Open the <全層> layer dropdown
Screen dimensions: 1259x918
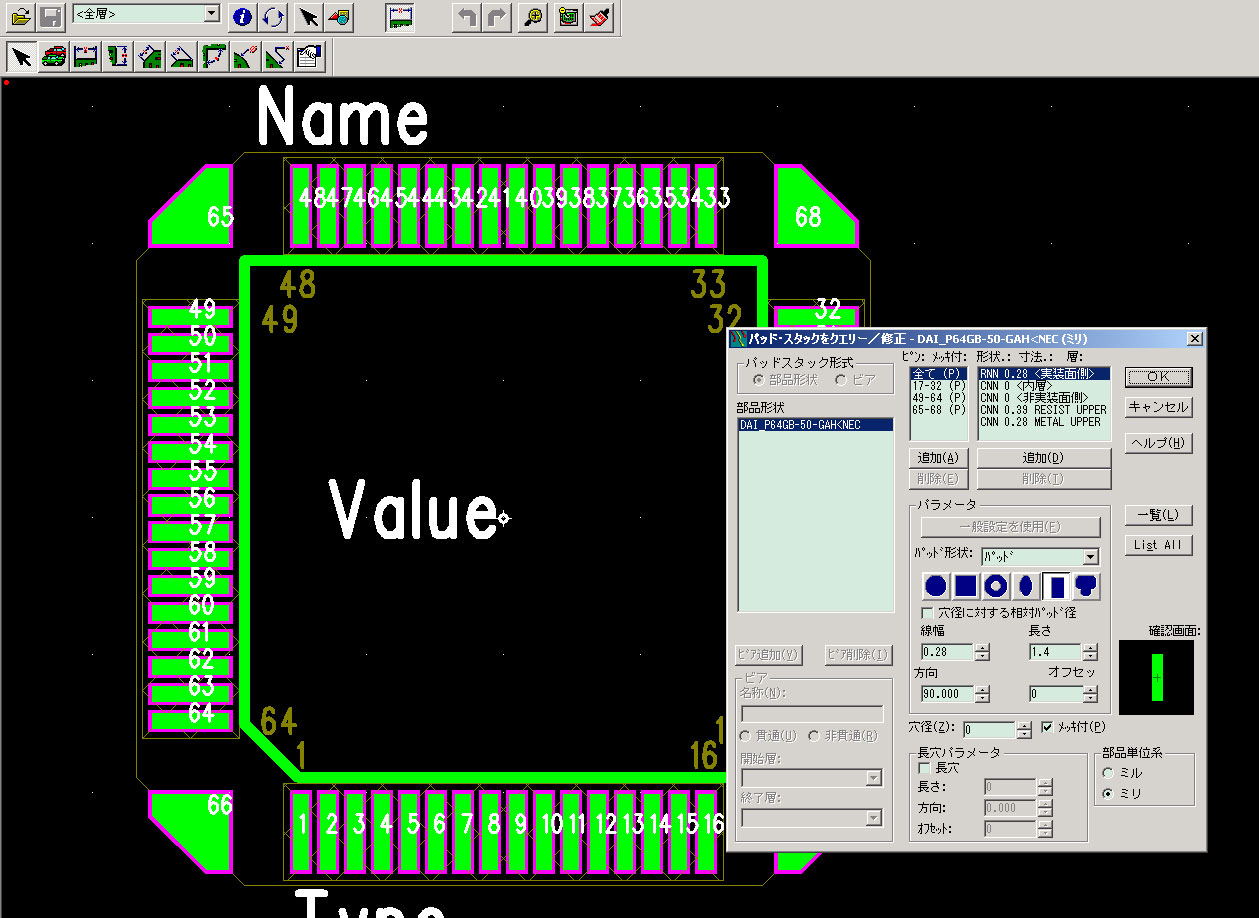[211, 14]
